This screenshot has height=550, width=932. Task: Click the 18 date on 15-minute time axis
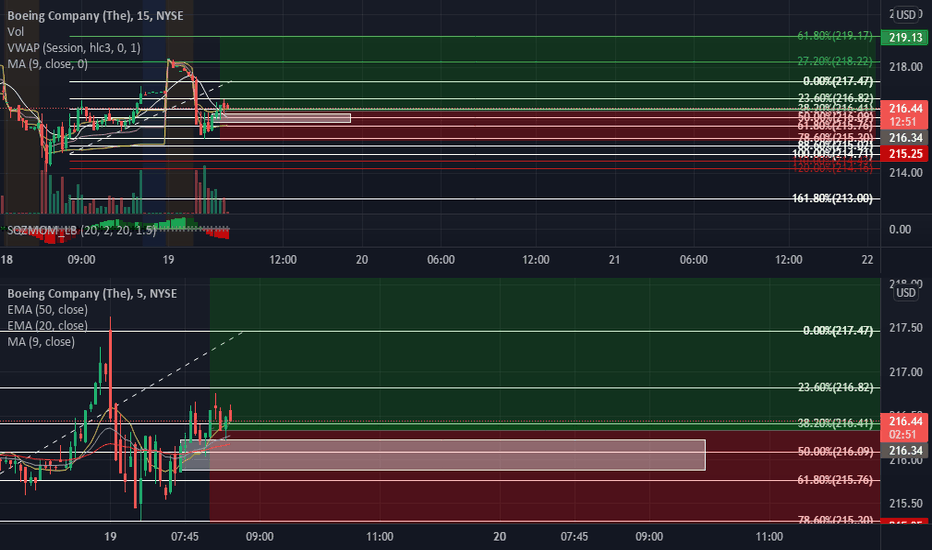[x=7, y=260]
